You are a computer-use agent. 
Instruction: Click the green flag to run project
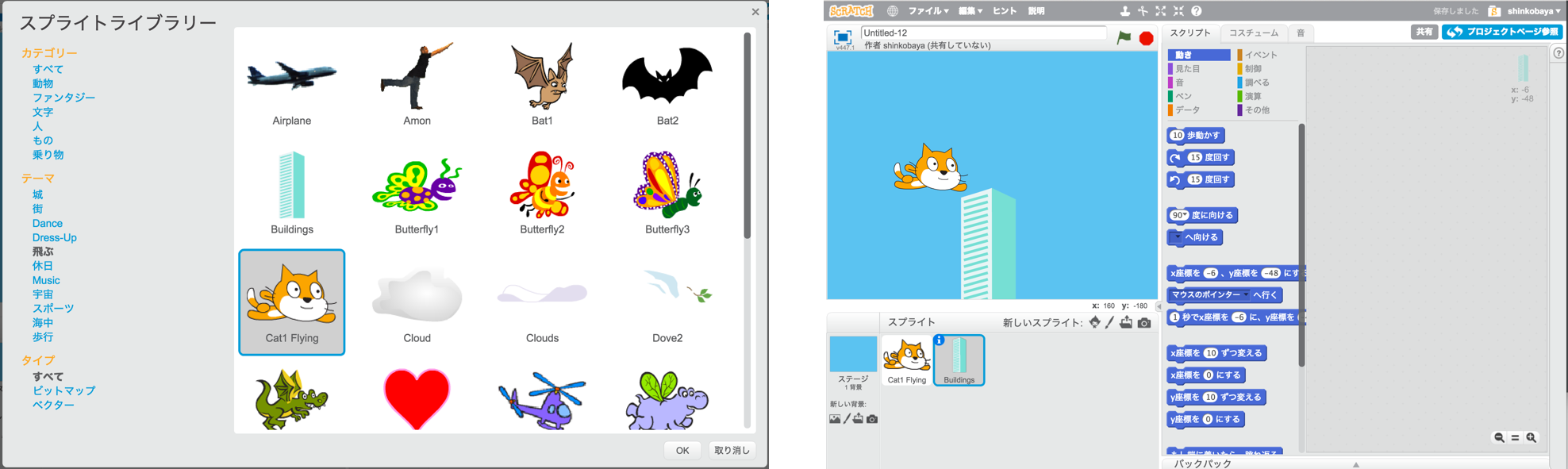click(x=1124, y=37)
